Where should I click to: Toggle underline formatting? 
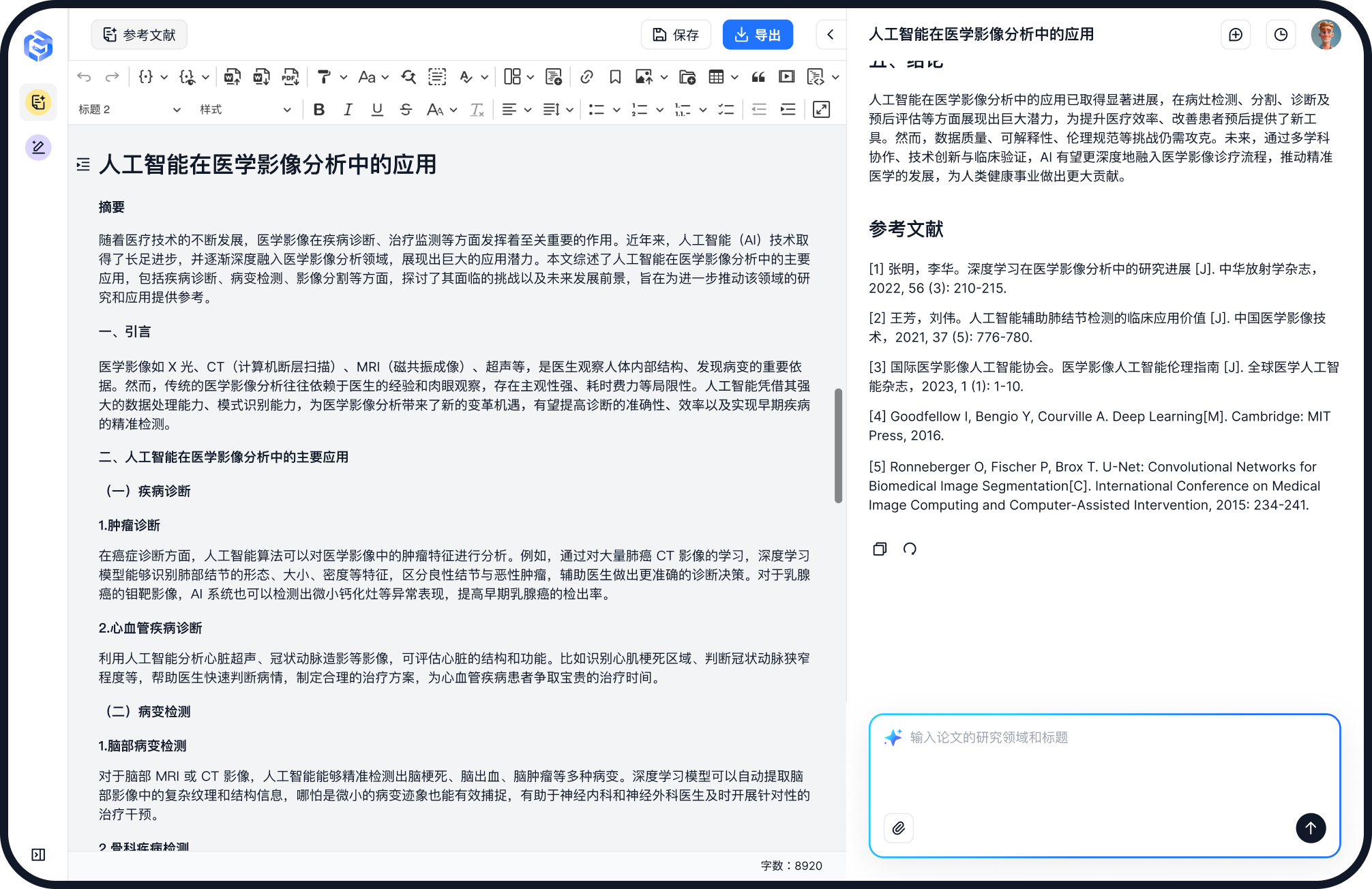point(376,110)
